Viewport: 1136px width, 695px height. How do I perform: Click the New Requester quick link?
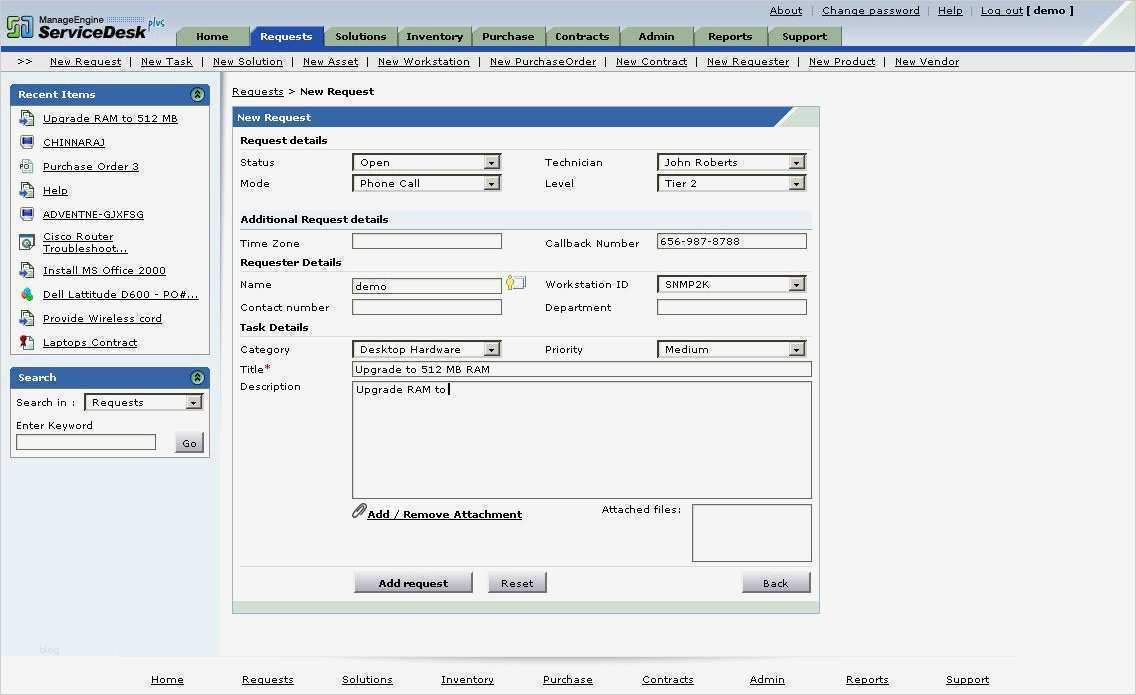click(748, 62)
